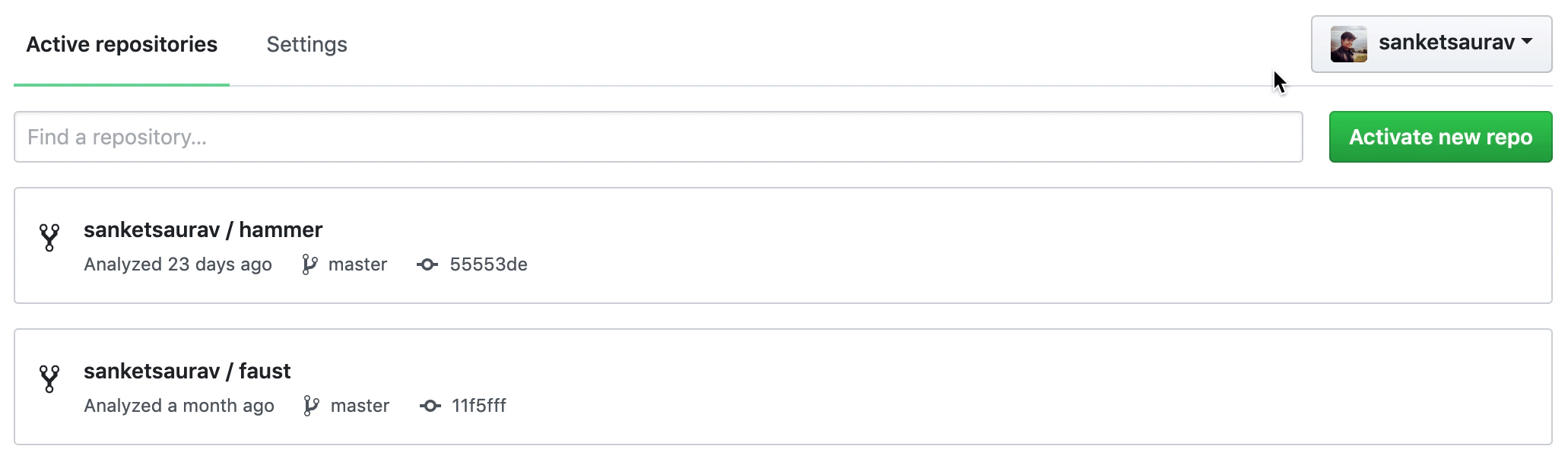Open the Settings tab
1568x462 pixels.
(x=306, y=44)
